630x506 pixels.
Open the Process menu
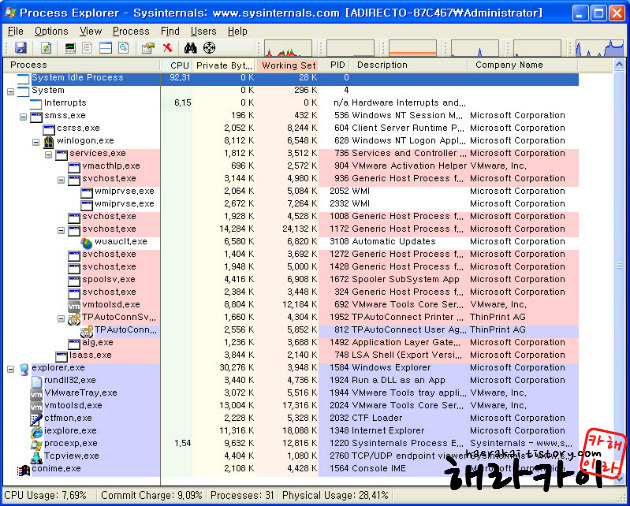coord(131,31)
